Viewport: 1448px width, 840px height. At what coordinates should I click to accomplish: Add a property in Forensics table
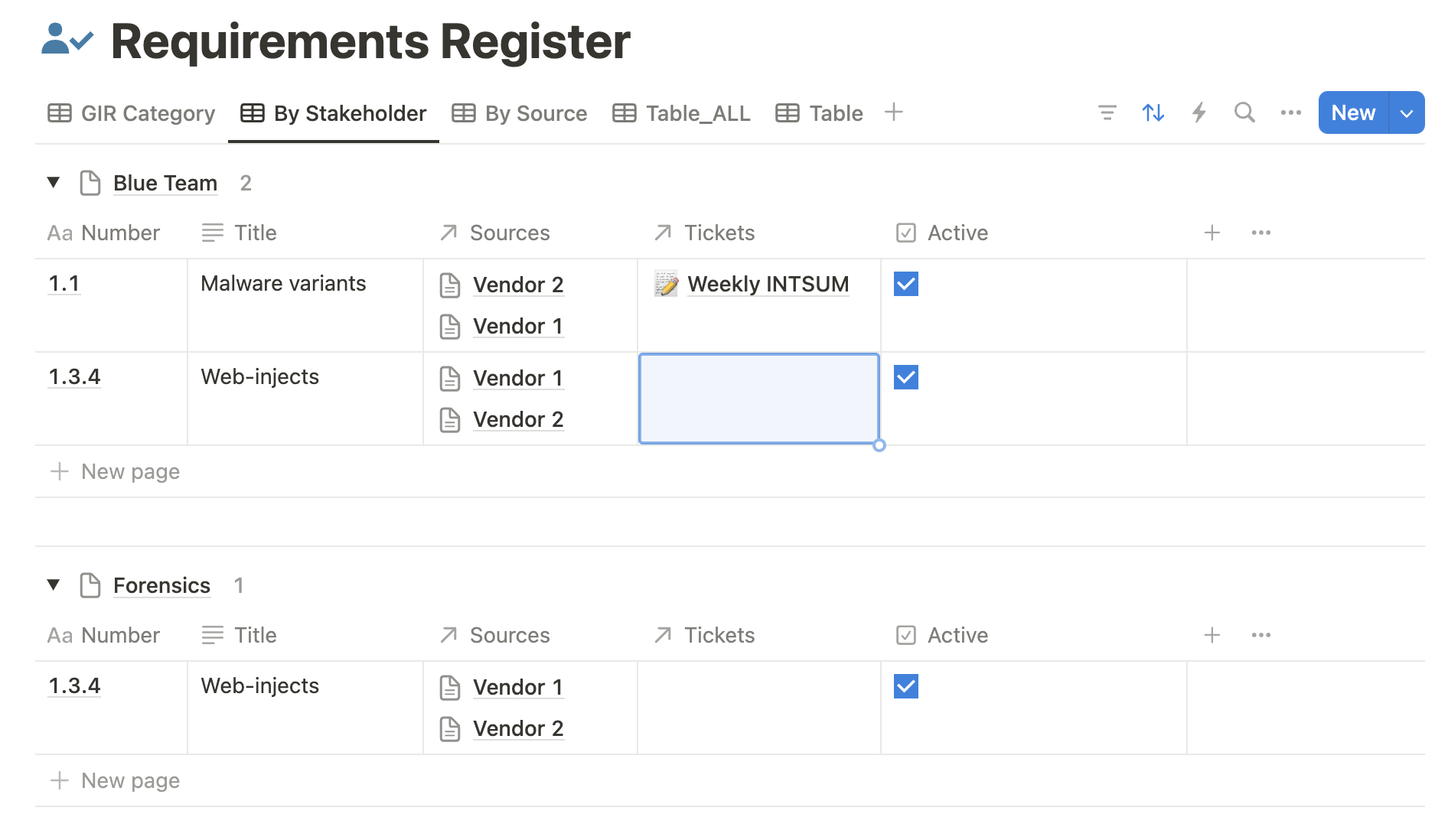(x=1212, y=635)
